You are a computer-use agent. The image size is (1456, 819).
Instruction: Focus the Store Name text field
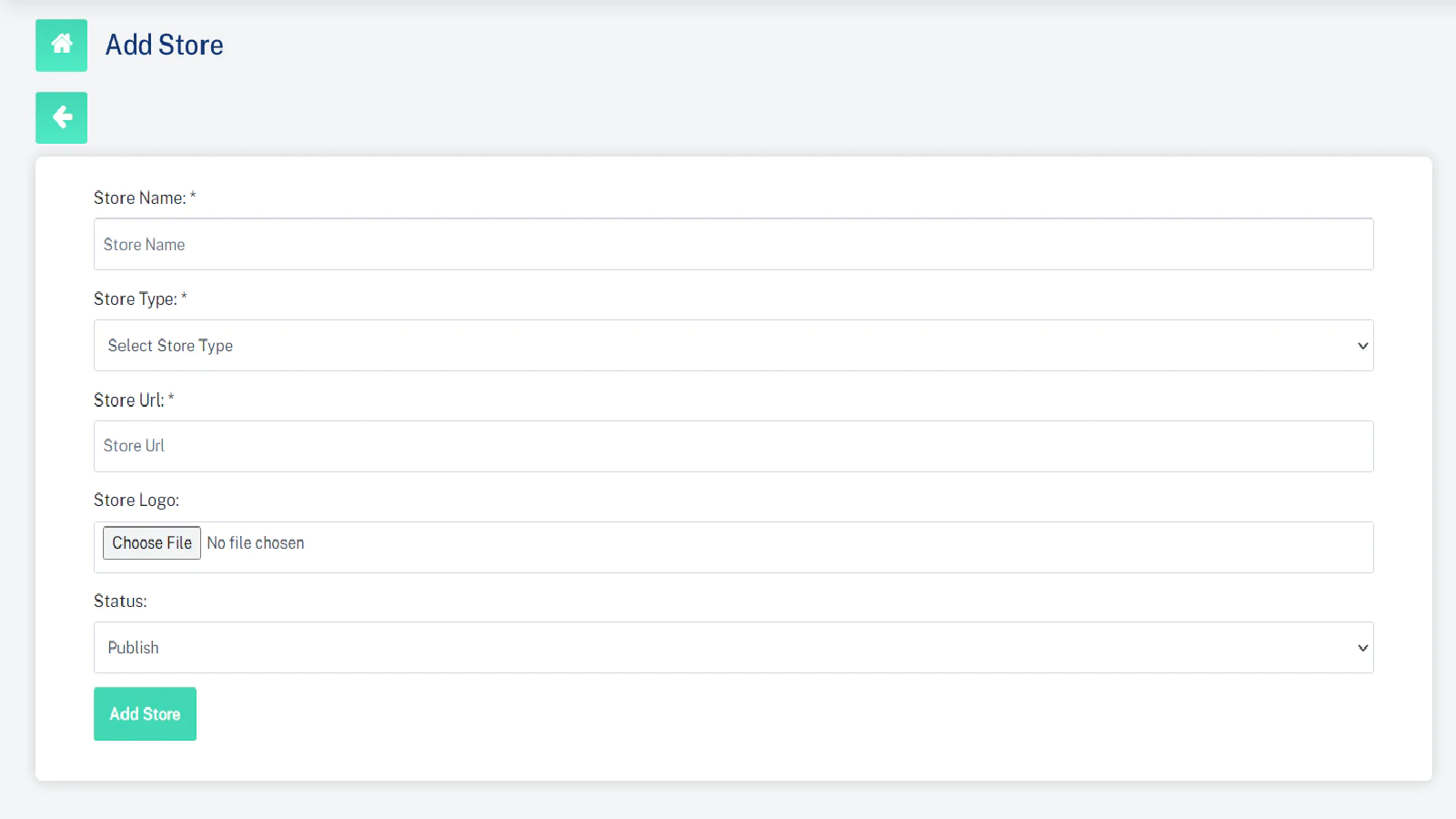pos(733,244)
